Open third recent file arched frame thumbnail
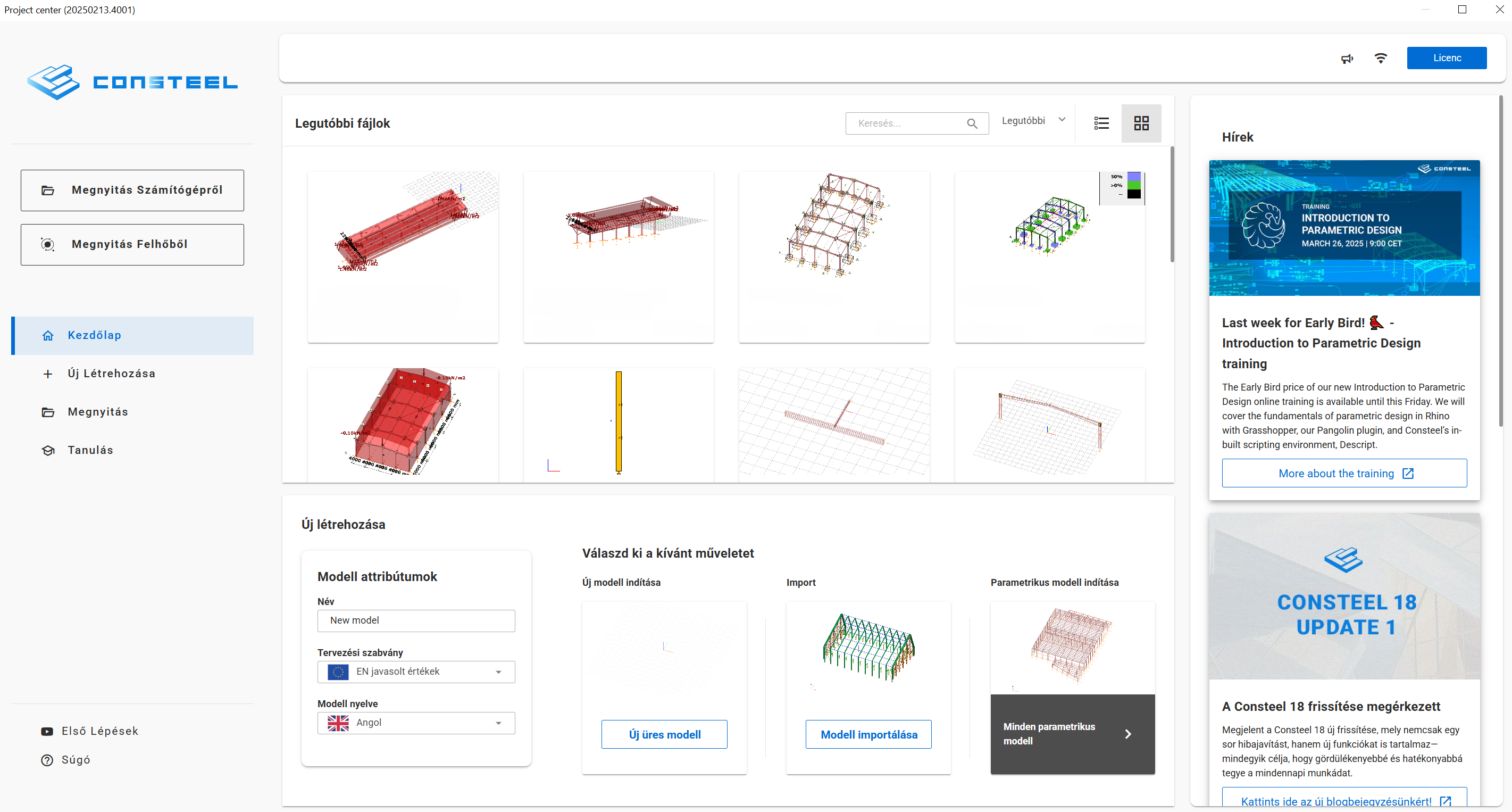 point(834,256)
